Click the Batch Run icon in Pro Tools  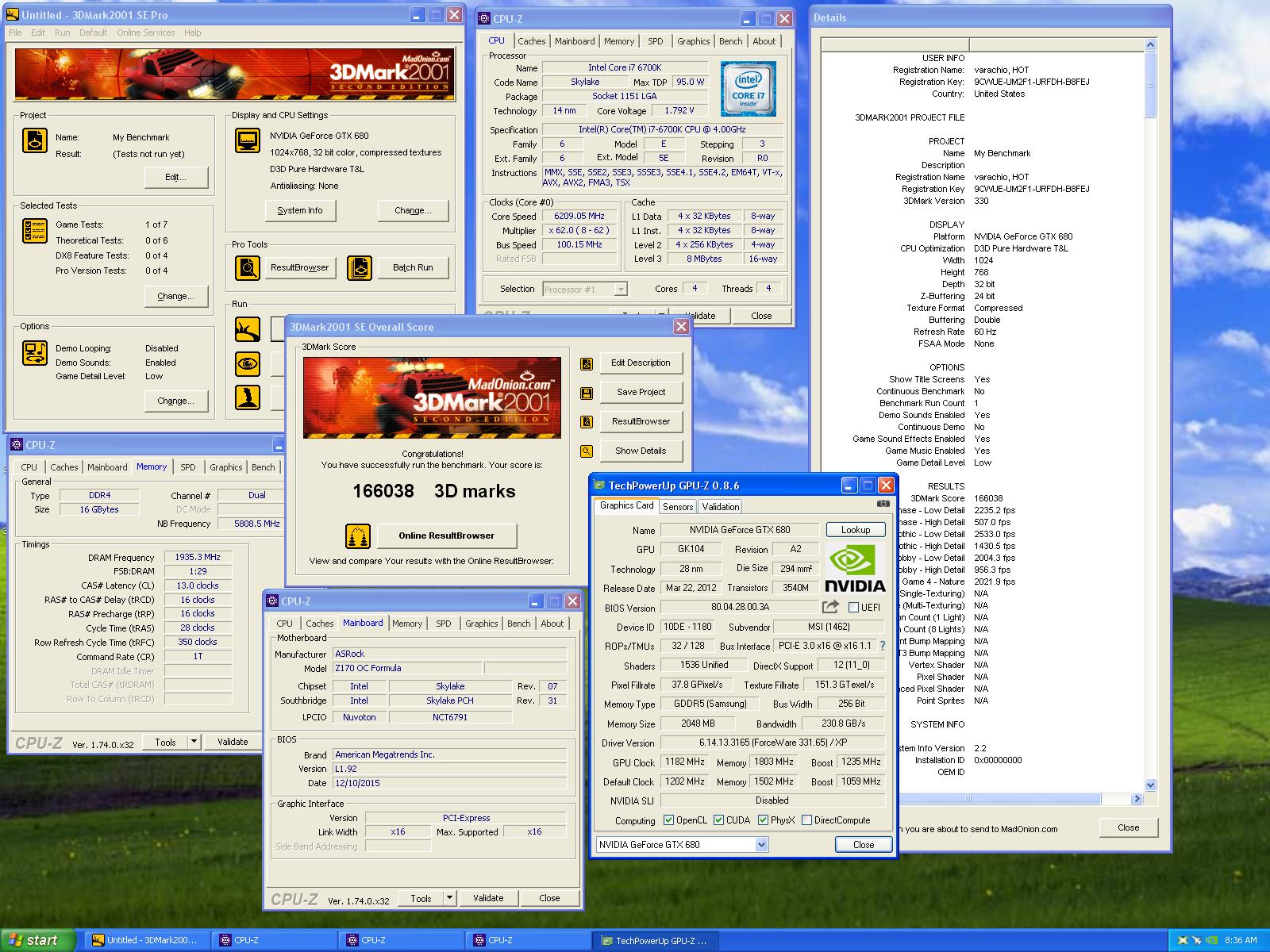click(360, 268)
